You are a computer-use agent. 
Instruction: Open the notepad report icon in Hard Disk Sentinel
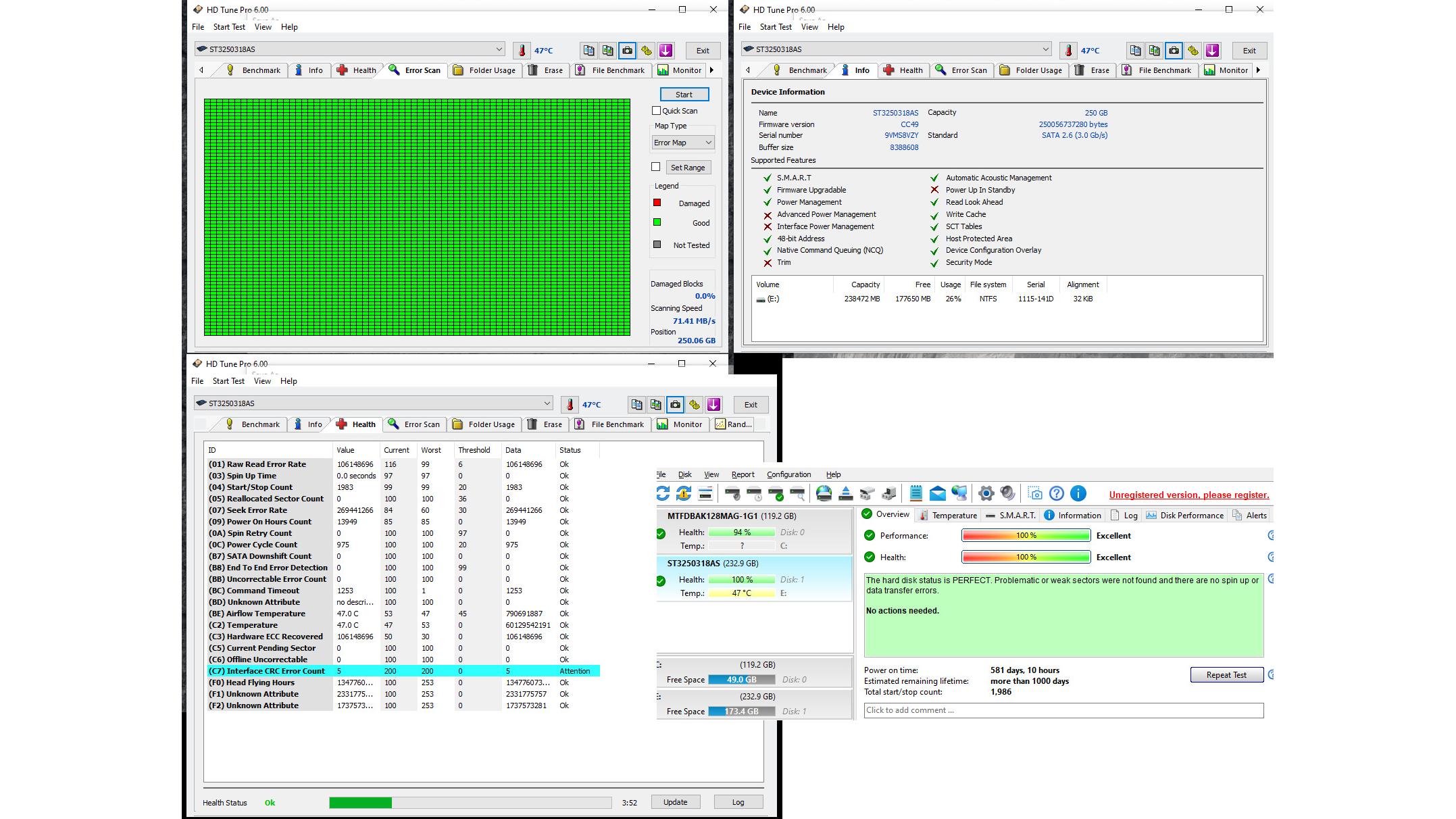point(915,494)
